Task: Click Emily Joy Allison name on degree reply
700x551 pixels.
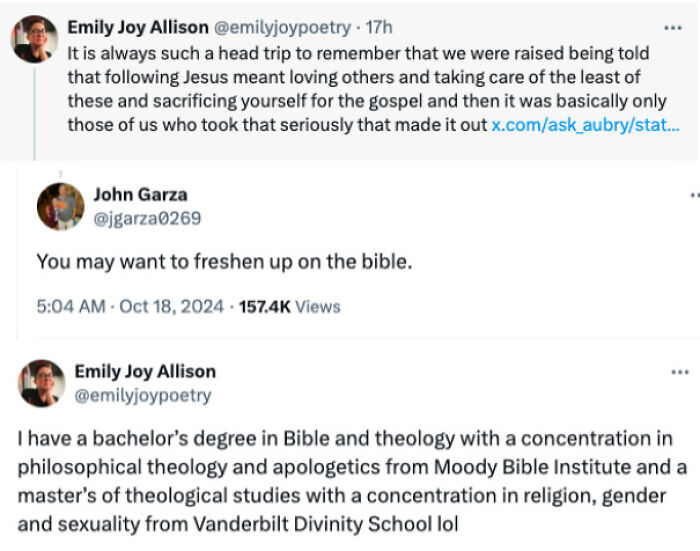Action: [145, 372]
